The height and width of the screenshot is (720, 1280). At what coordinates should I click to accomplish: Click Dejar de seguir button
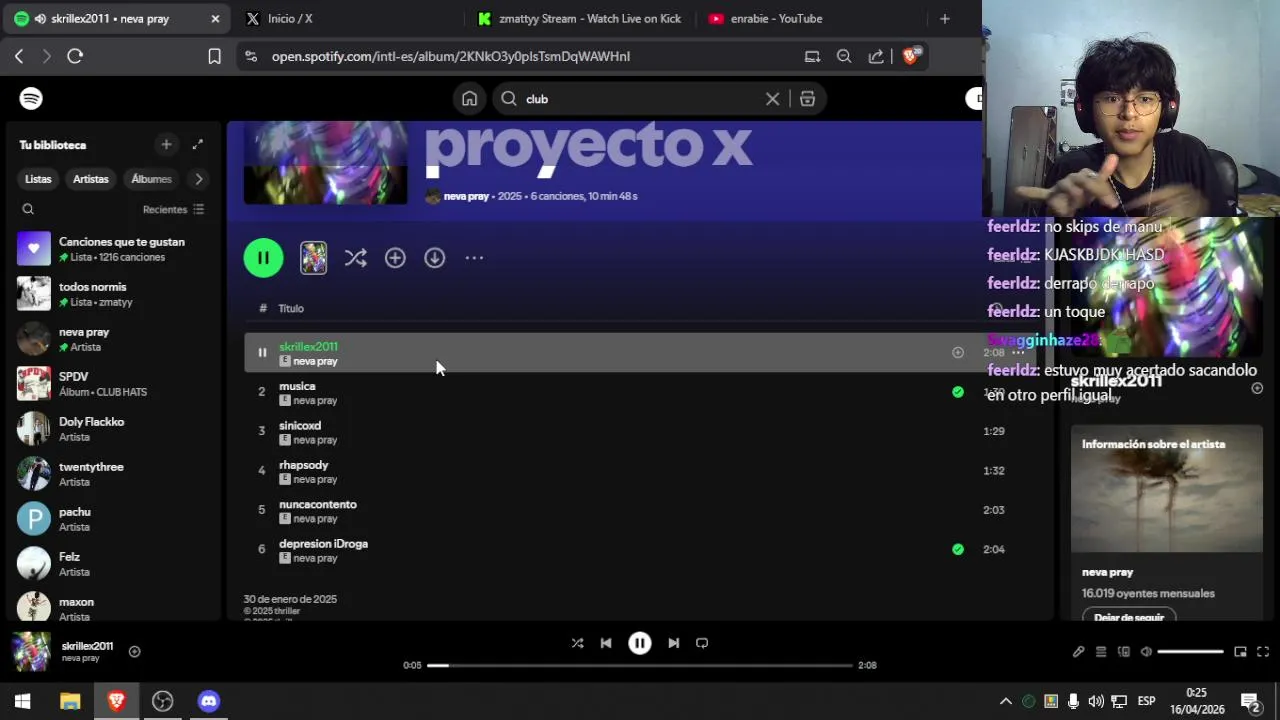[x=1129, y=617]
